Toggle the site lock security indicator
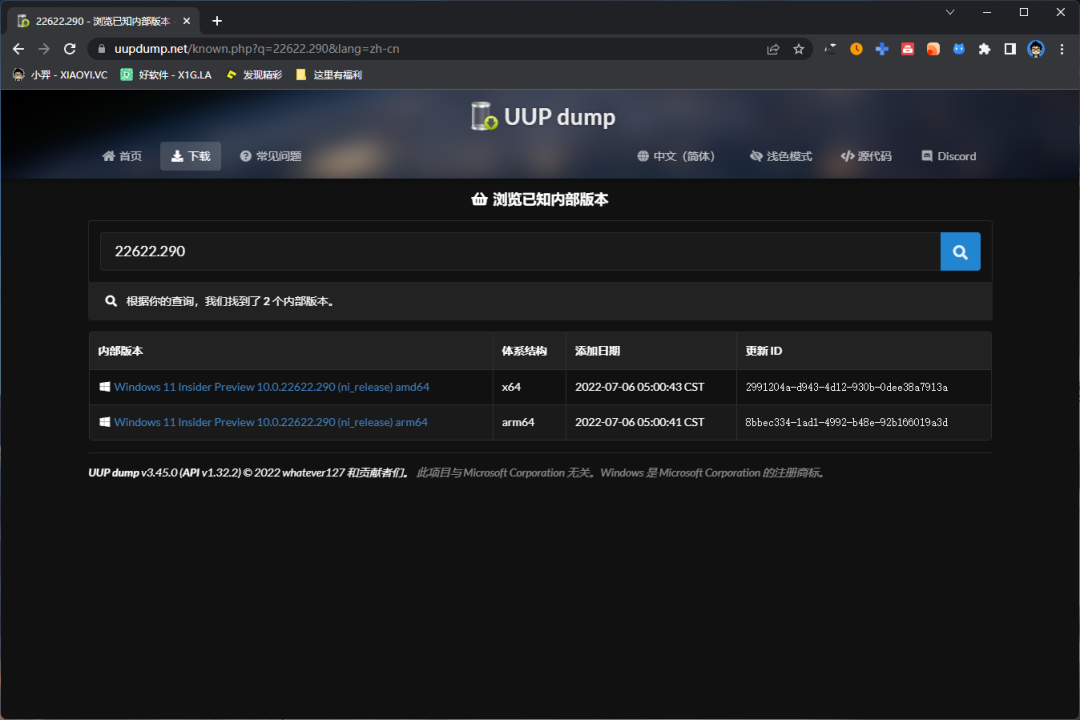Viewport: 1080px width, 720px height. [100, 47]
